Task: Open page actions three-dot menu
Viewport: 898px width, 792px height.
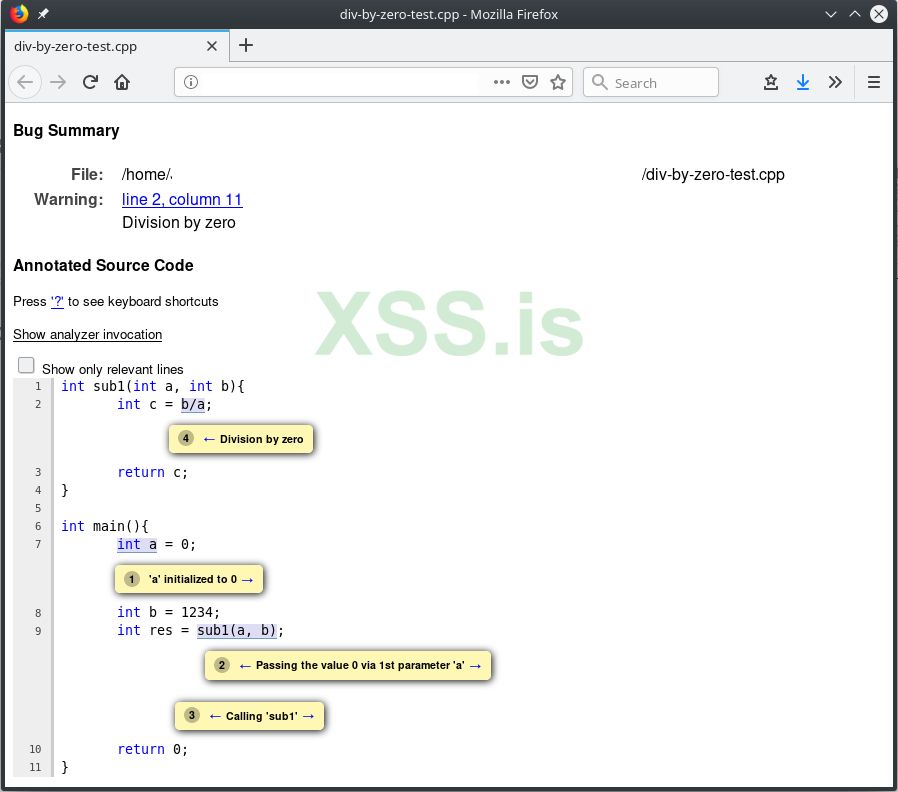Action: click(x=502, y=82)
